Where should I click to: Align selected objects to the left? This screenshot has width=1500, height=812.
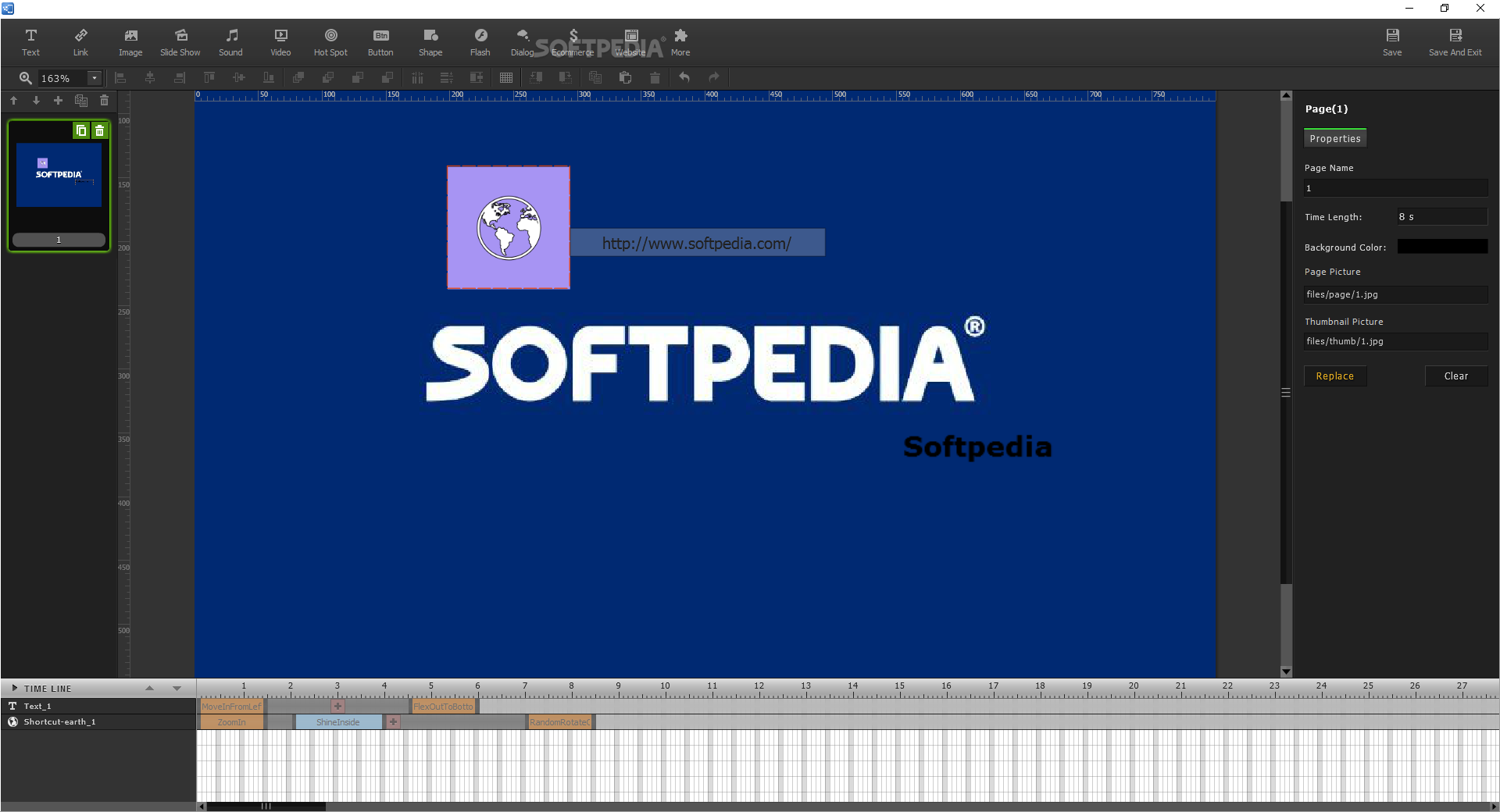(x=120, y=77)
